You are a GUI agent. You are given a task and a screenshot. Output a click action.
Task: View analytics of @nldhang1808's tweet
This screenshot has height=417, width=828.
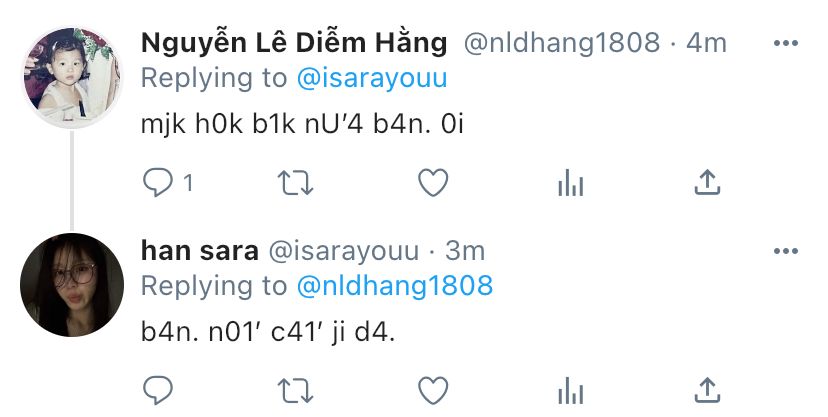click(x=571, y=183)
